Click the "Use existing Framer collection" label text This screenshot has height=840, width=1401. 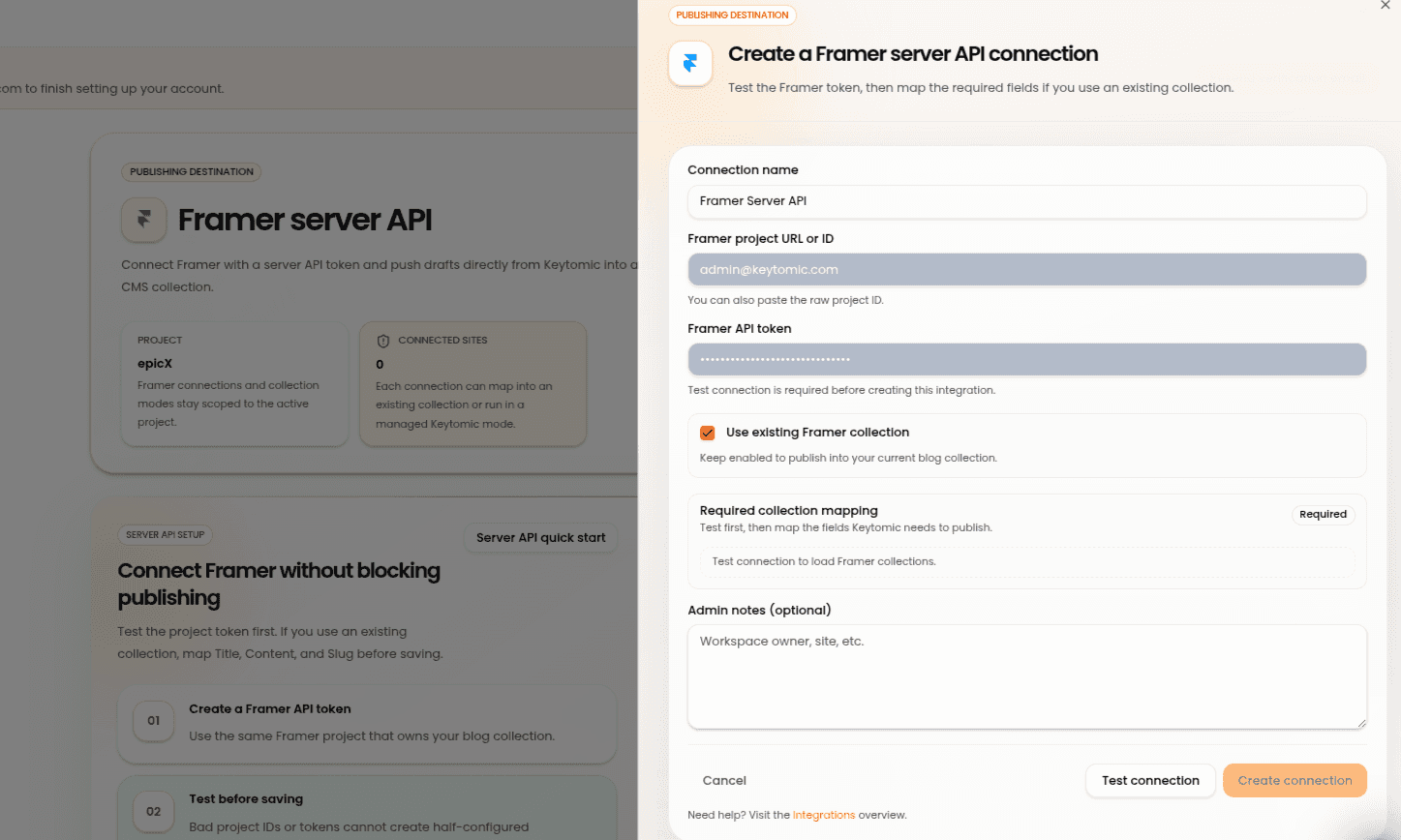pos(817,433)
